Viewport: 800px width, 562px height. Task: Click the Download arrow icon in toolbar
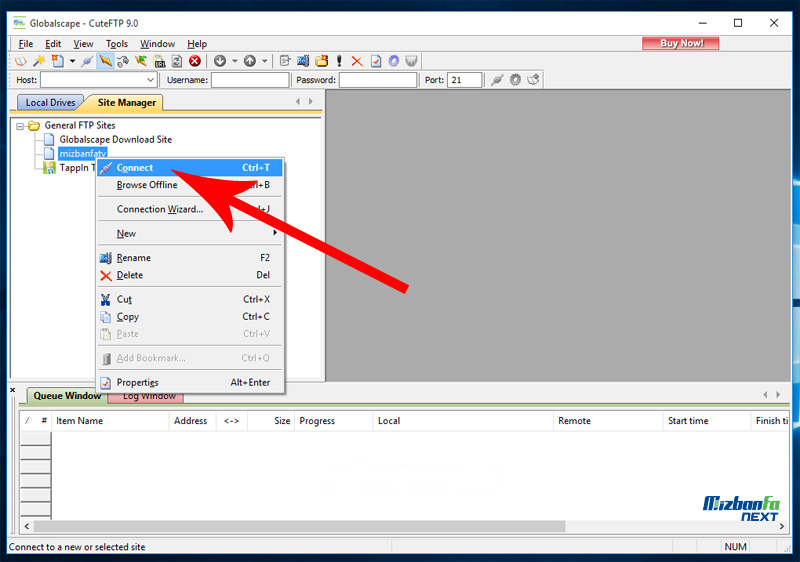(x=220, y=61)
